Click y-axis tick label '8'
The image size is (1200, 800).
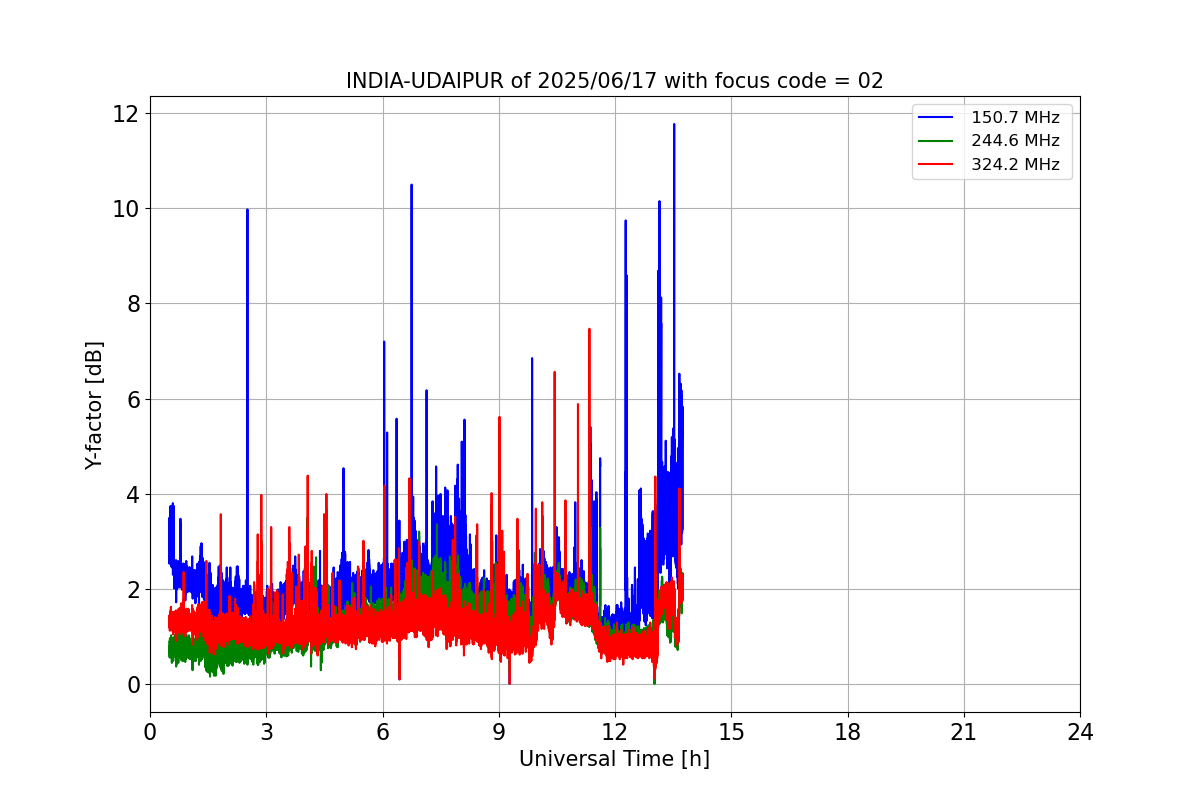click(133, 304)
